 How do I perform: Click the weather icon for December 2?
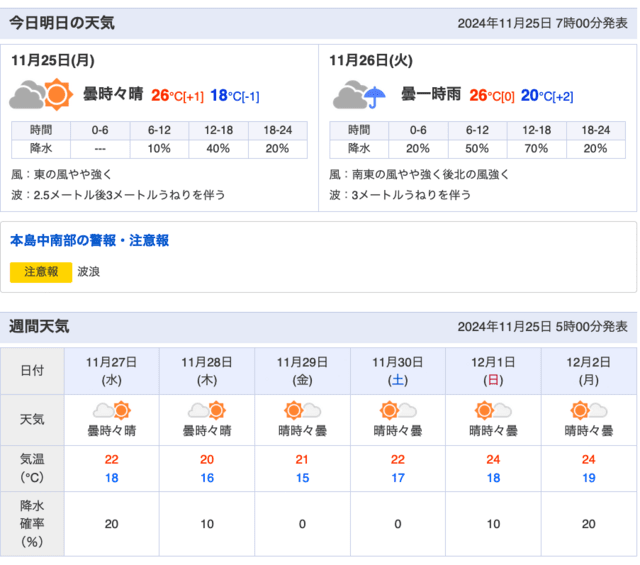pyautogui.click(x=589, y=410)
